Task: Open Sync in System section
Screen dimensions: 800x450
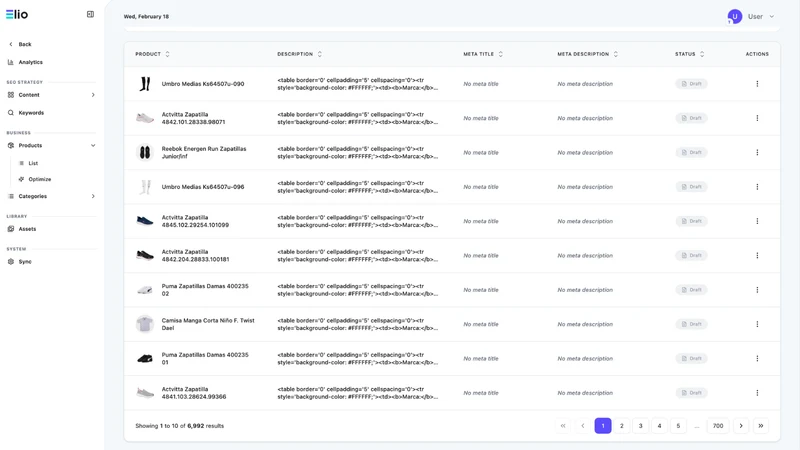Action: pos(25,262)
